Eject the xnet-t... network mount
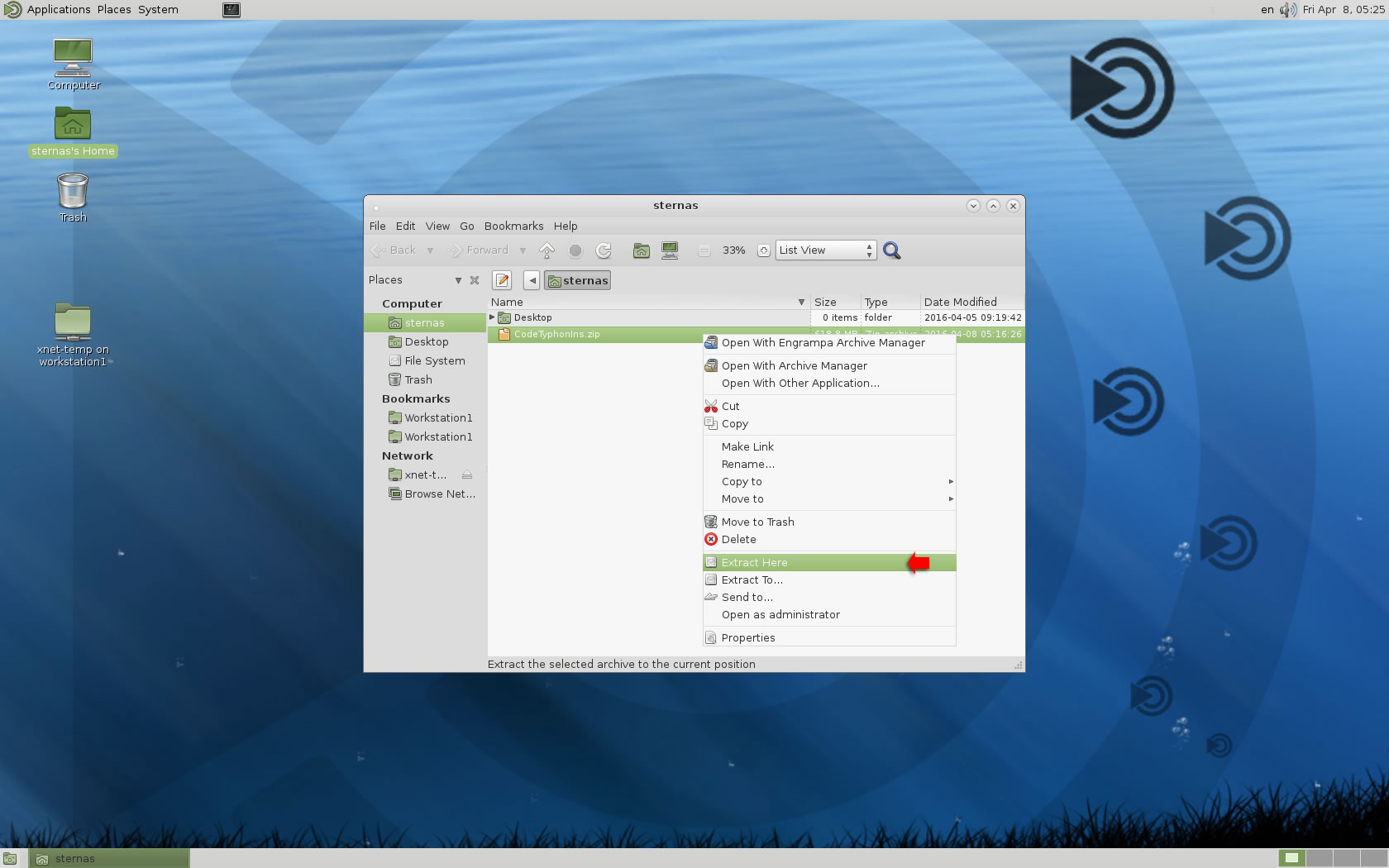The width and height of the screenshot is (1389, 868). click(x=467, y=475)
